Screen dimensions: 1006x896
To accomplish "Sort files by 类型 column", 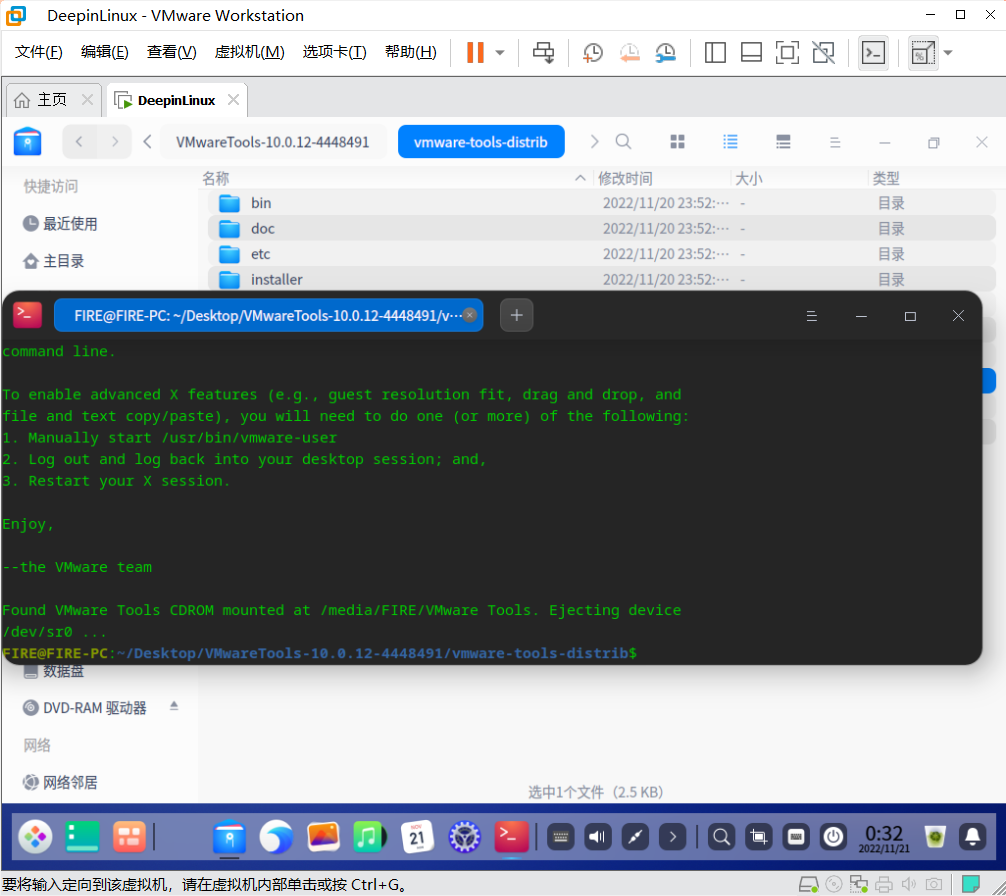I will click(x=886, y=178).
